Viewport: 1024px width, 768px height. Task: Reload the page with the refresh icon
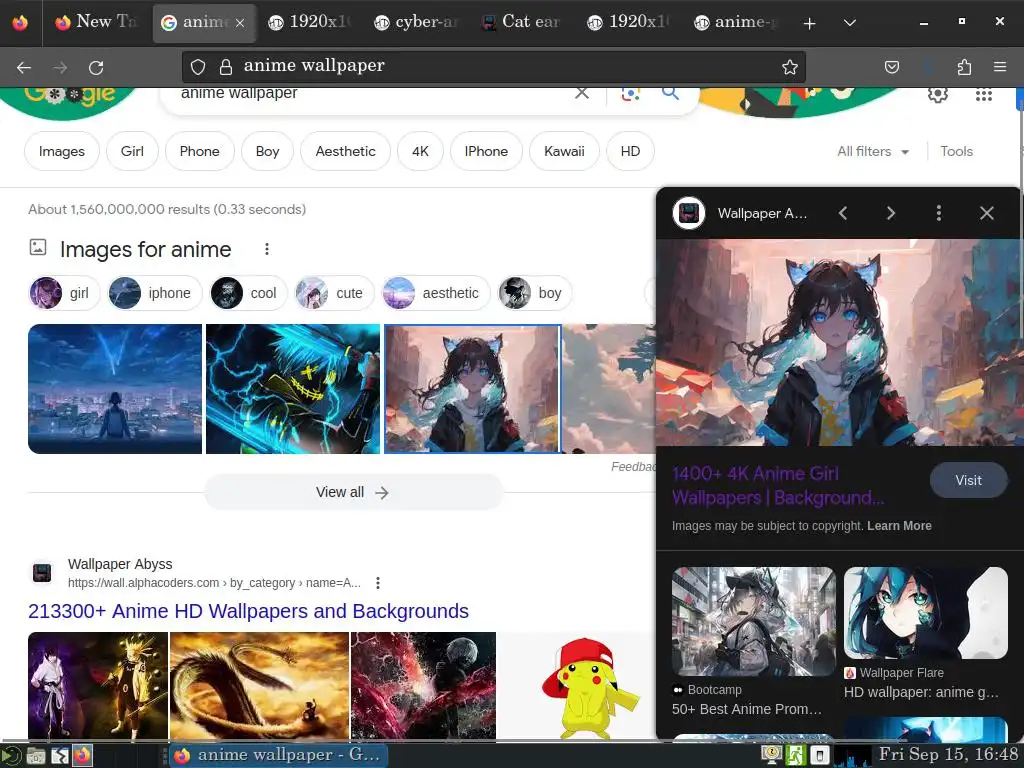[x=96, y=67]
